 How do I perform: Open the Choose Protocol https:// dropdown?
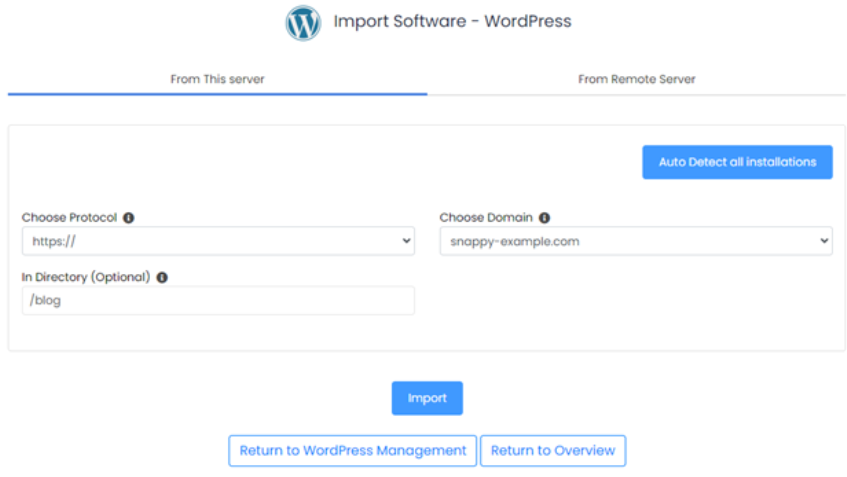click(x=218, y=241)
